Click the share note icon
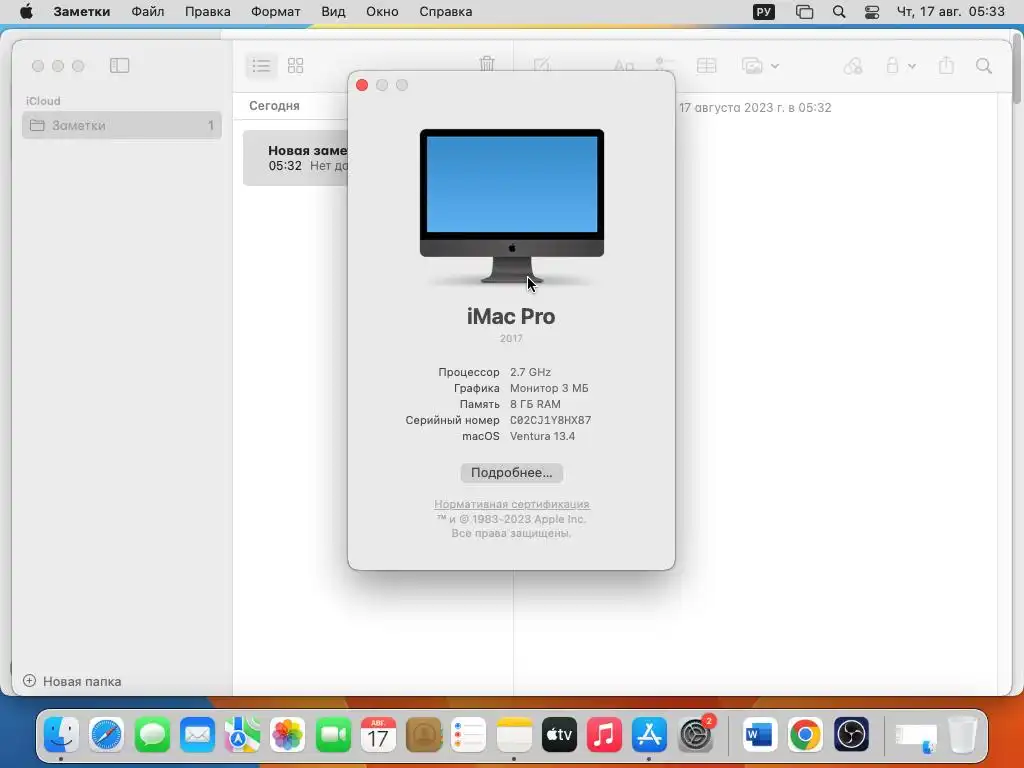Image resolution: width=1024 pixels, height=768 pixels. [x=946, y=65]
